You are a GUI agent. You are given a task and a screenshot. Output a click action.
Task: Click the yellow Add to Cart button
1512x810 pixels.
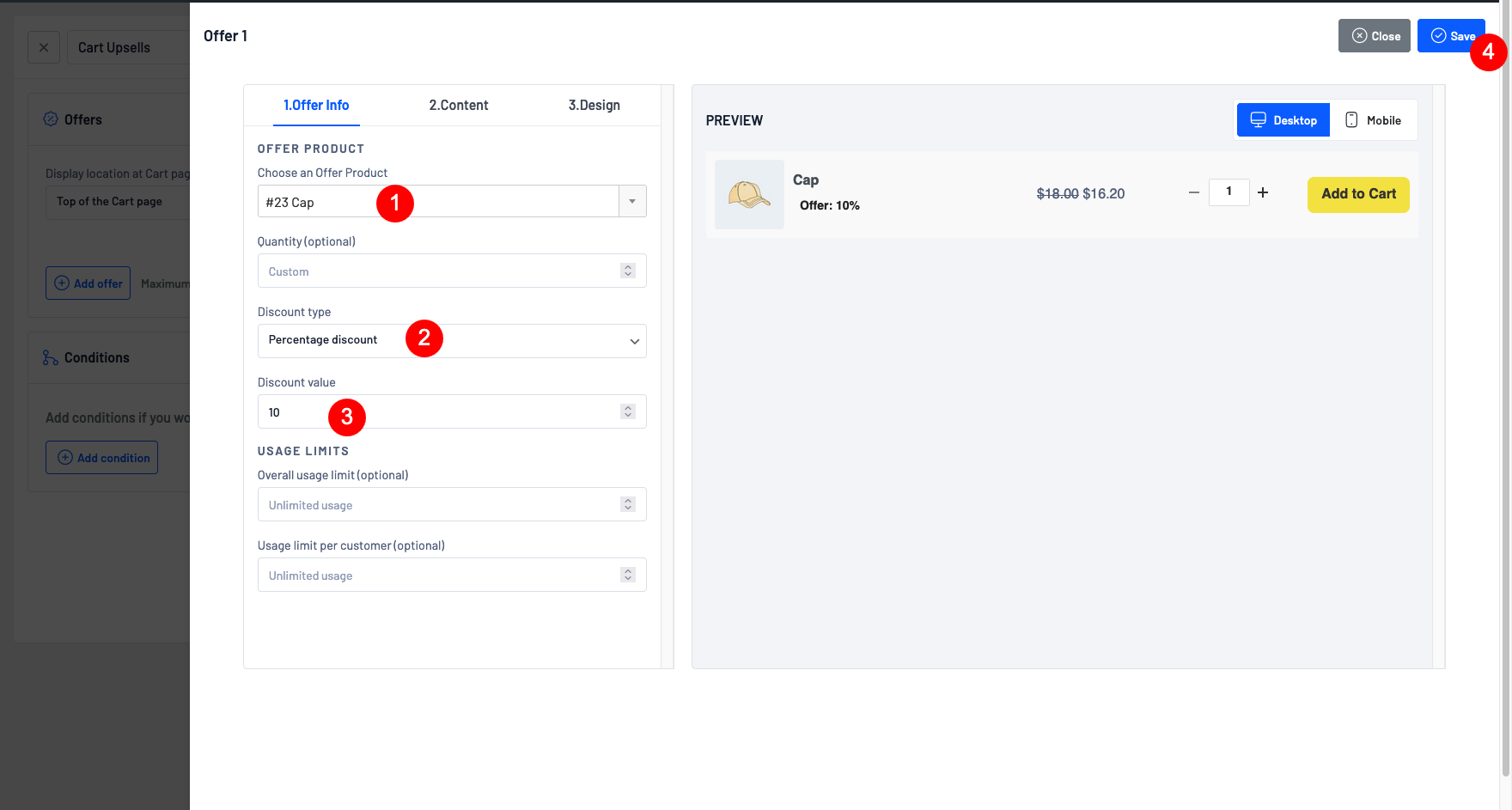(x=1358, y=194)
